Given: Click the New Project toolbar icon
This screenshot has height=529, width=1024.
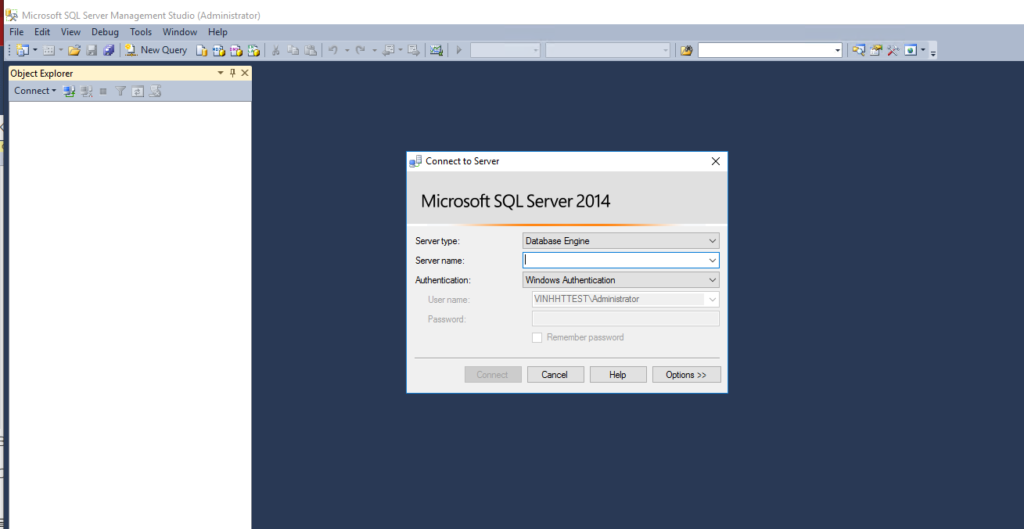Looking at the screenshot, I should click(23, 50).
